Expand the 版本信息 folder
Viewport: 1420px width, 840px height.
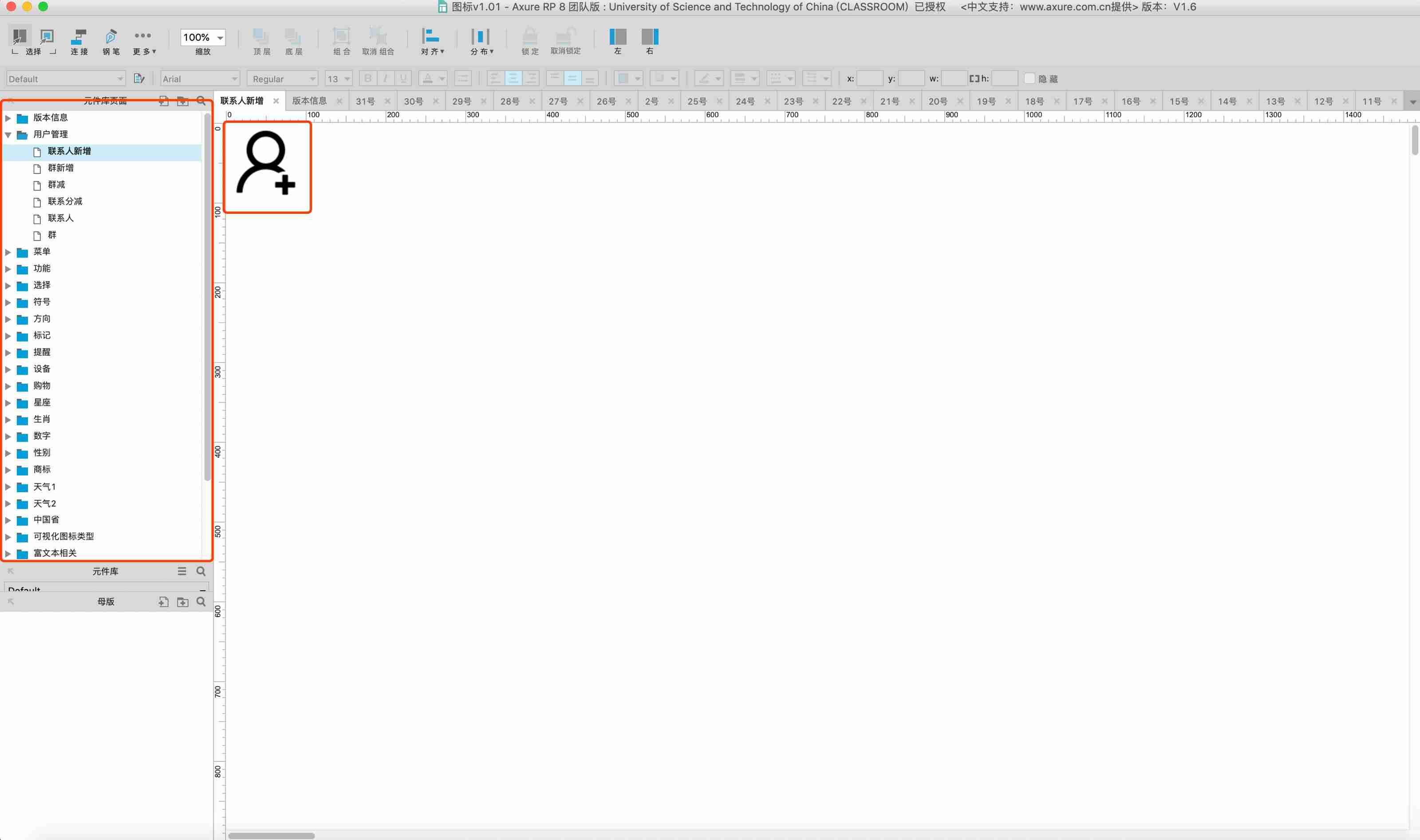pyautogui.click(x=8, y=118)
